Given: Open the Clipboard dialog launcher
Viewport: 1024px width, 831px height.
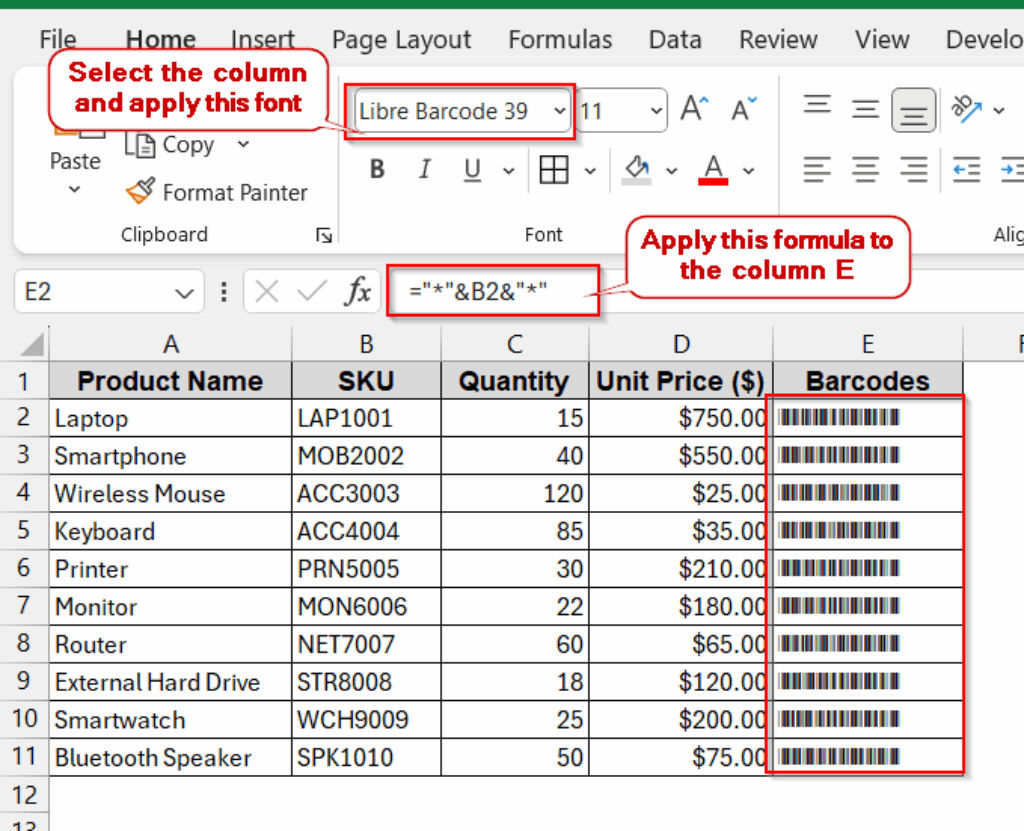Looking at the screenshot, I should (323, 234).
